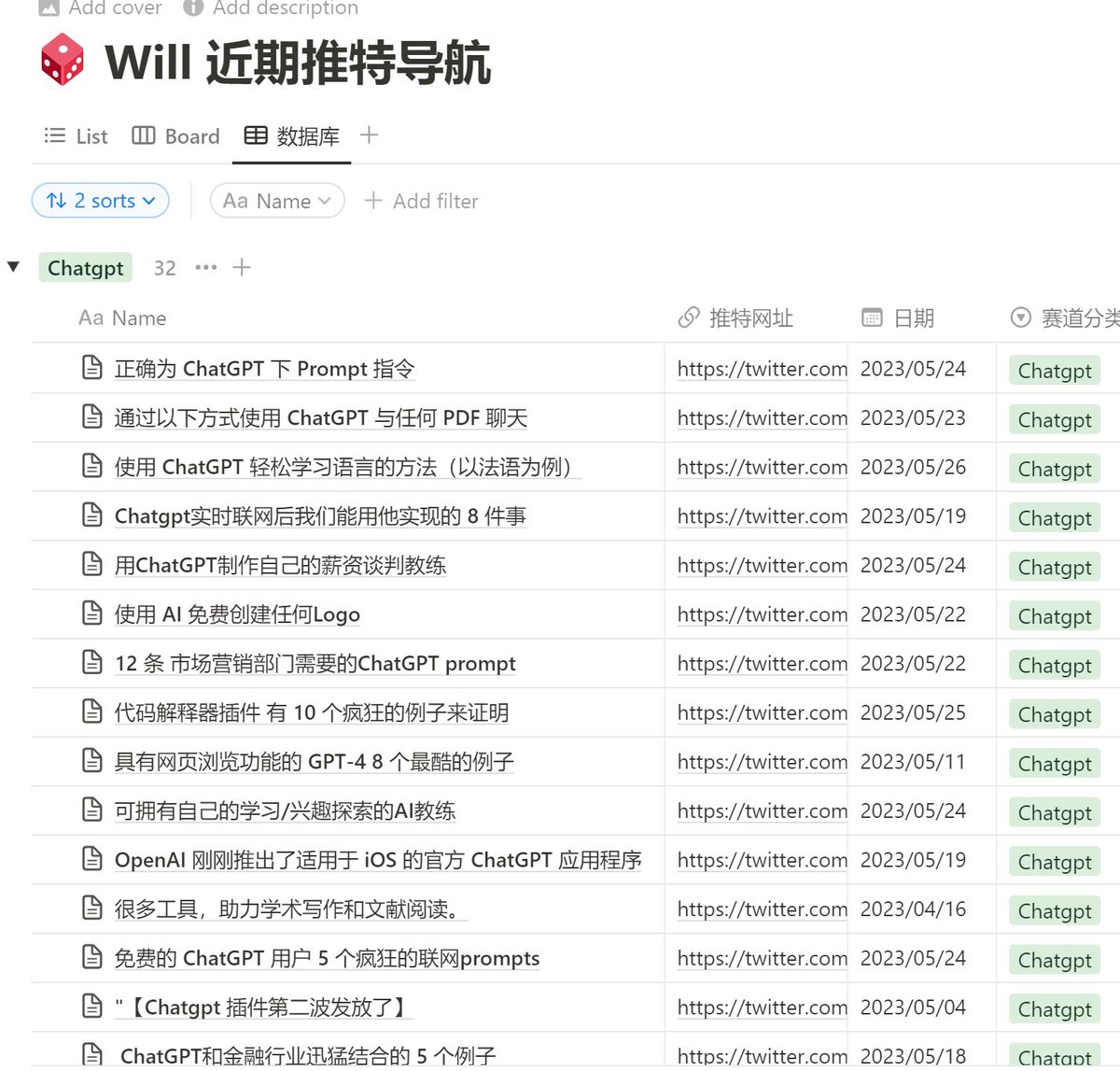Open page 代码解释器插件 有 10 个疯狂的例子来证明
The width and height of the screenshot is (1120, 1071).
[312, 712]
